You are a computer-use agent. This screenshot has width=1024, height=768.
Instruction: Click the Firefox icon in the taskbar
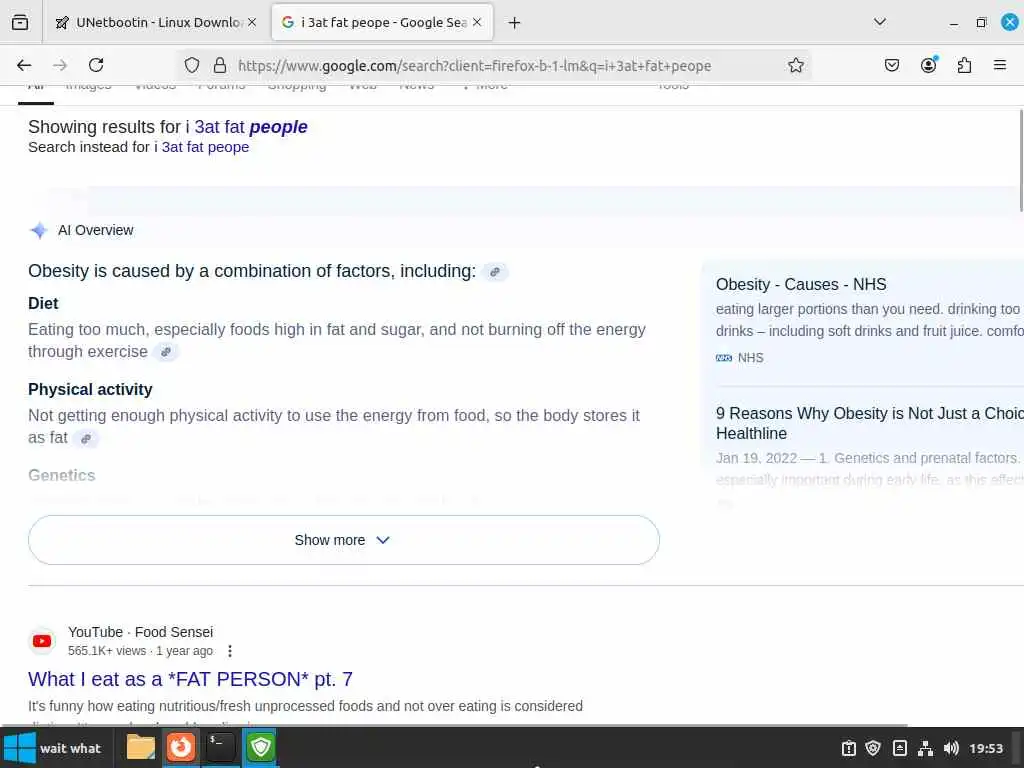click(181, 747)
